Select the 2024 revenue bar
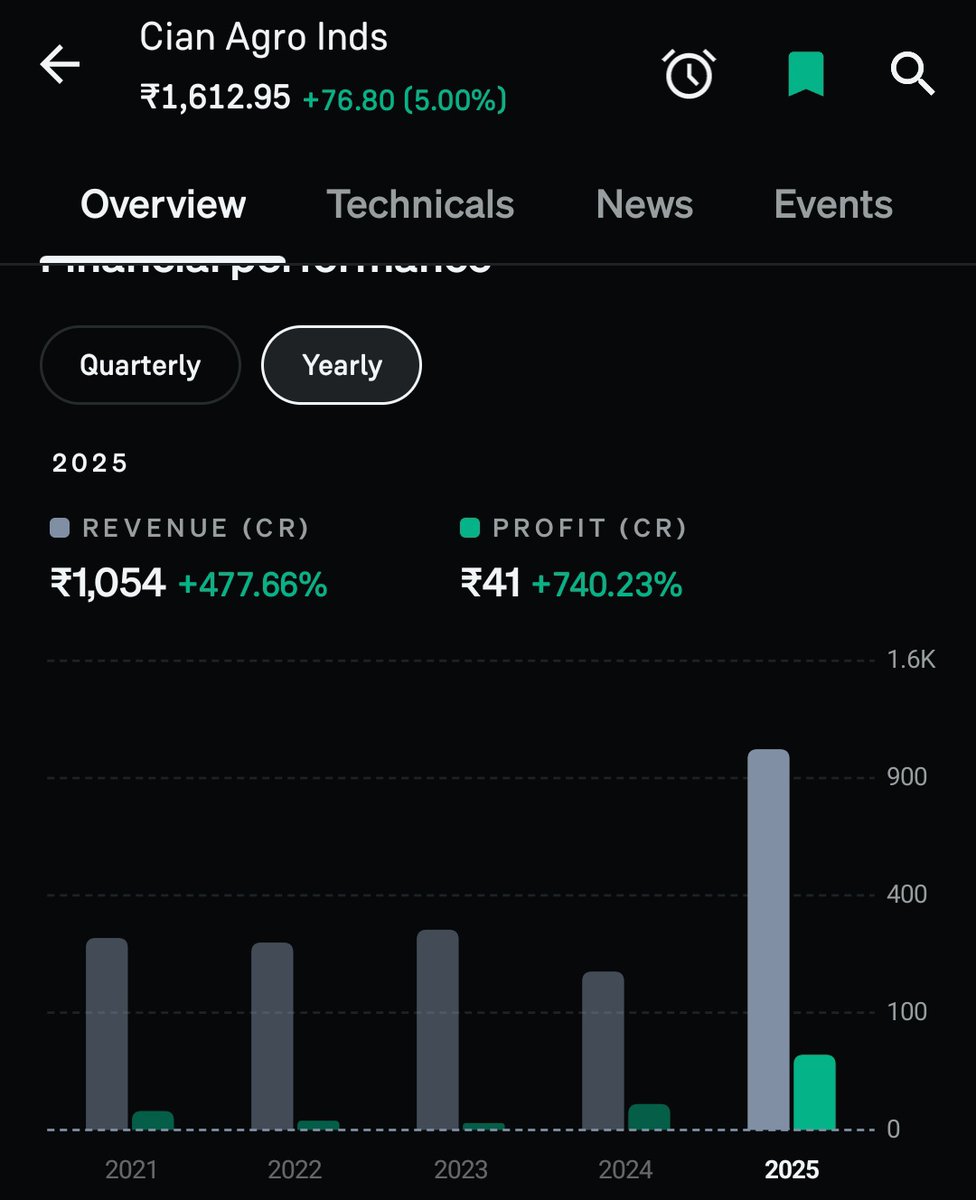Image resolution: width=976 pixels, height=1200 pixels. pos(603,1051)
